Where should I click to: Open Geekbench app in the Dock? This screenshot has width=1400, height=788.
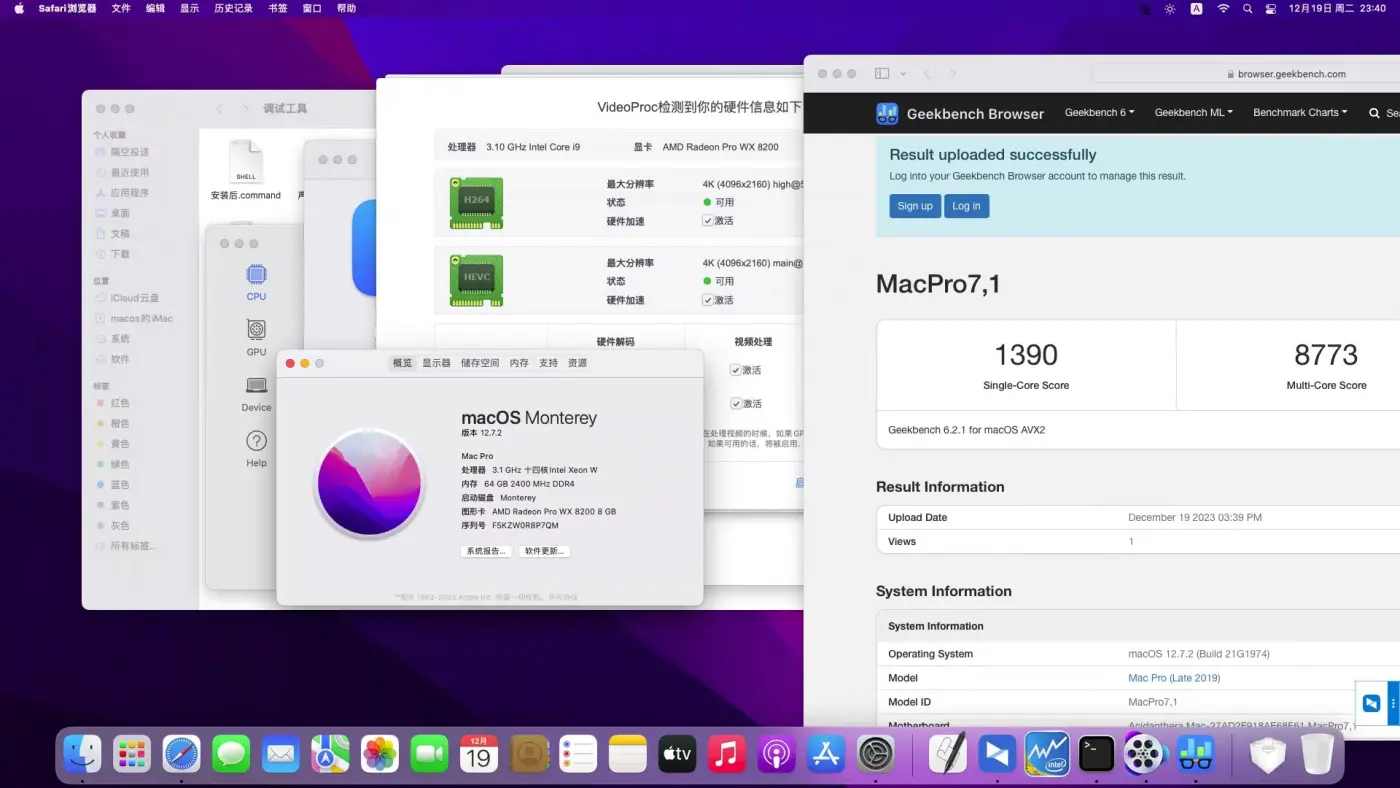tap(1195, 754)
